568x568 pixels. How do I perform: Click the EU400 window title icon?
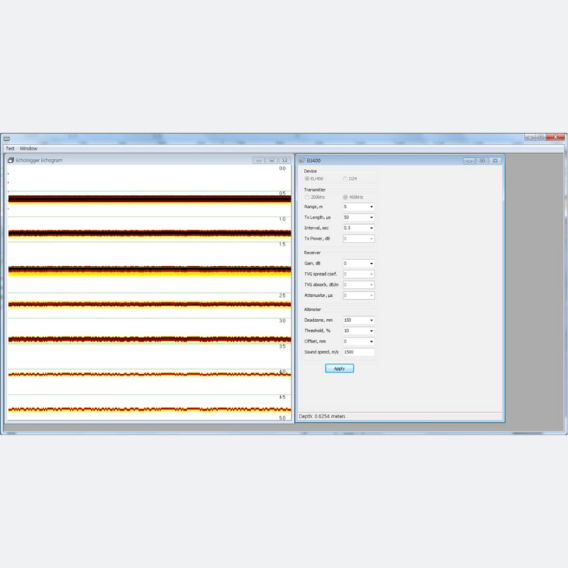coord(302,160)
